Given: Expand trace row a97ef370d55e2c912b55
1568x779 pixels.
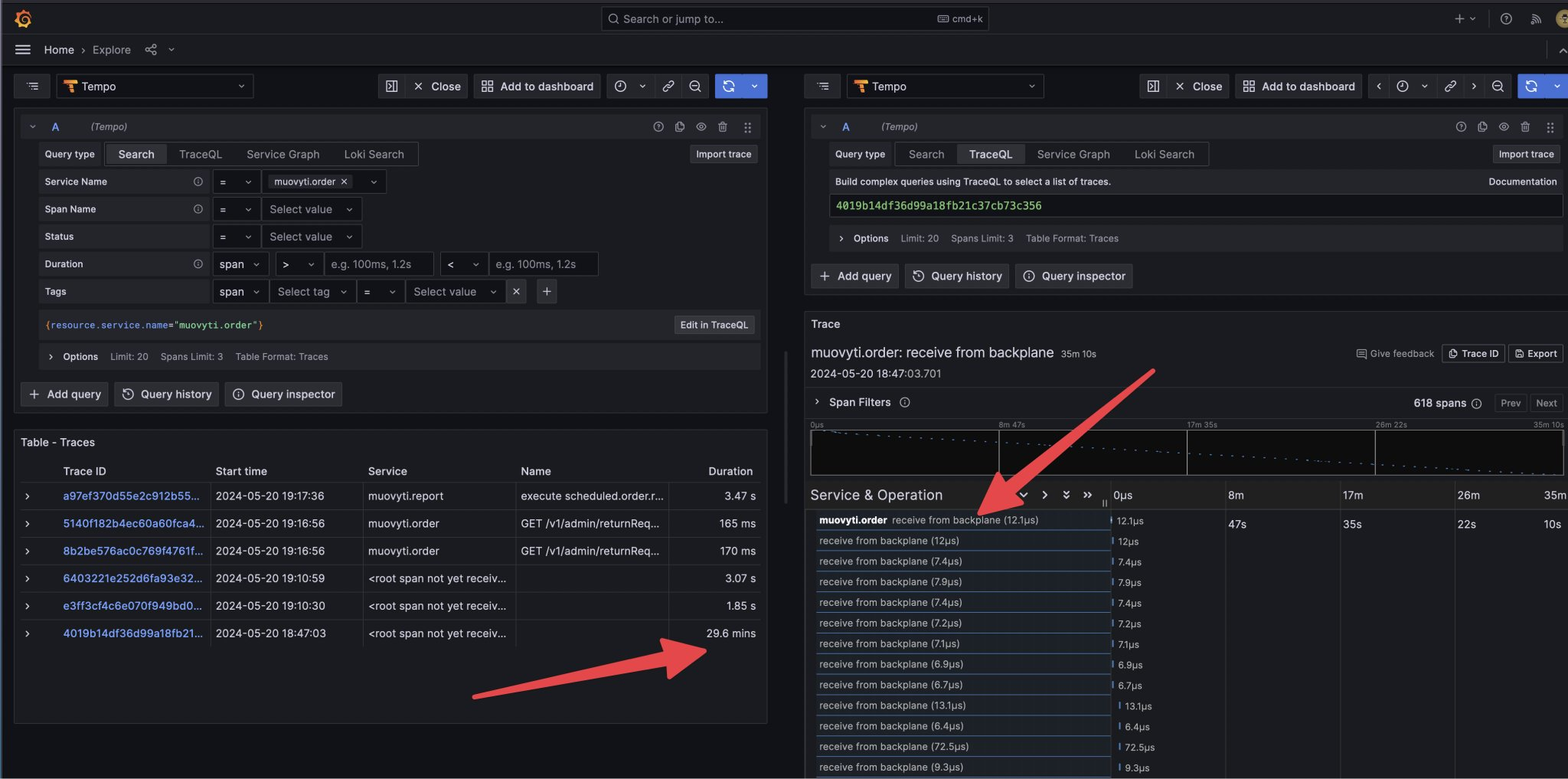Looking at the screenshot, I should tap(28, 496).
